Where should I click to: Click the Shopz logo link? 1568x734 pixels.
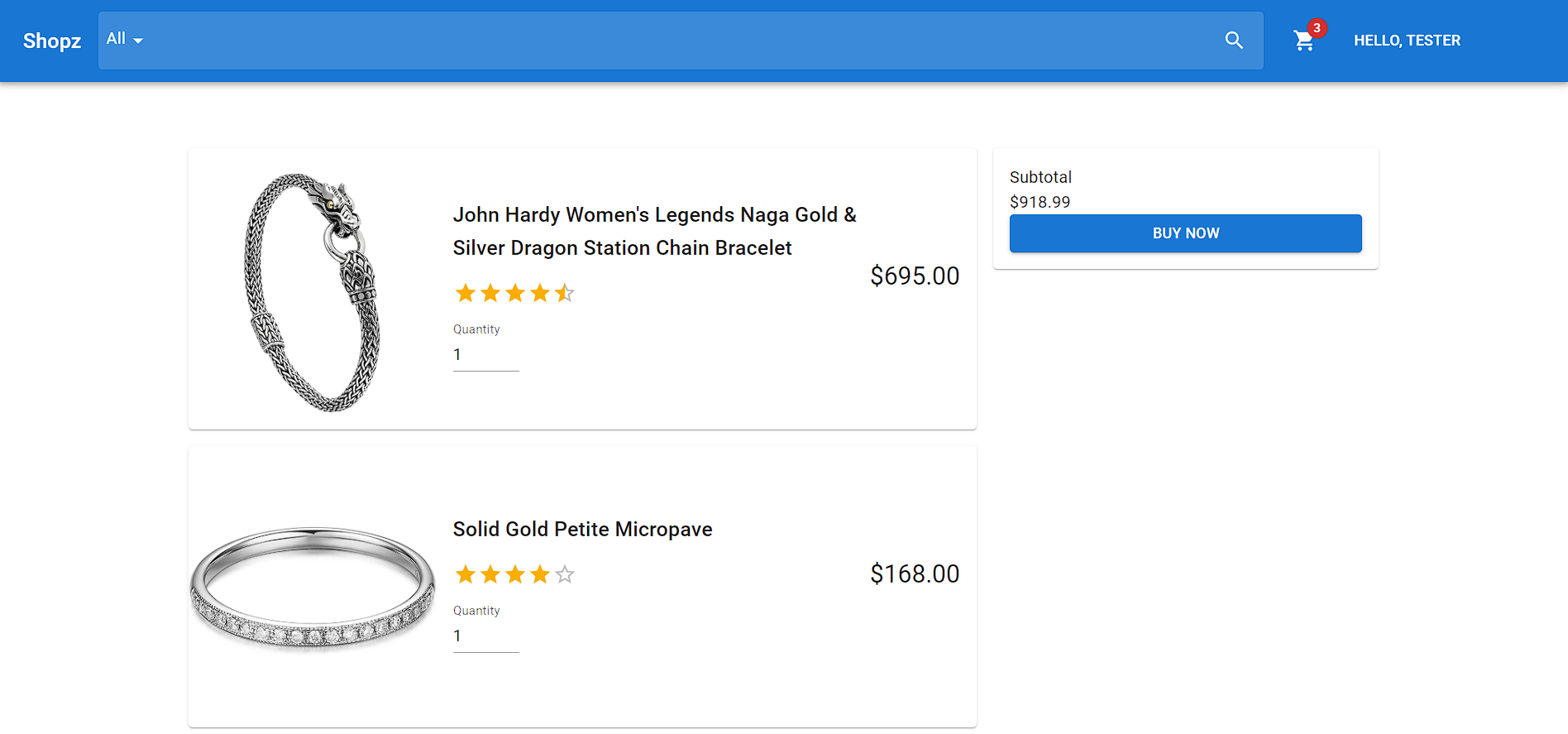coord(52,41)
